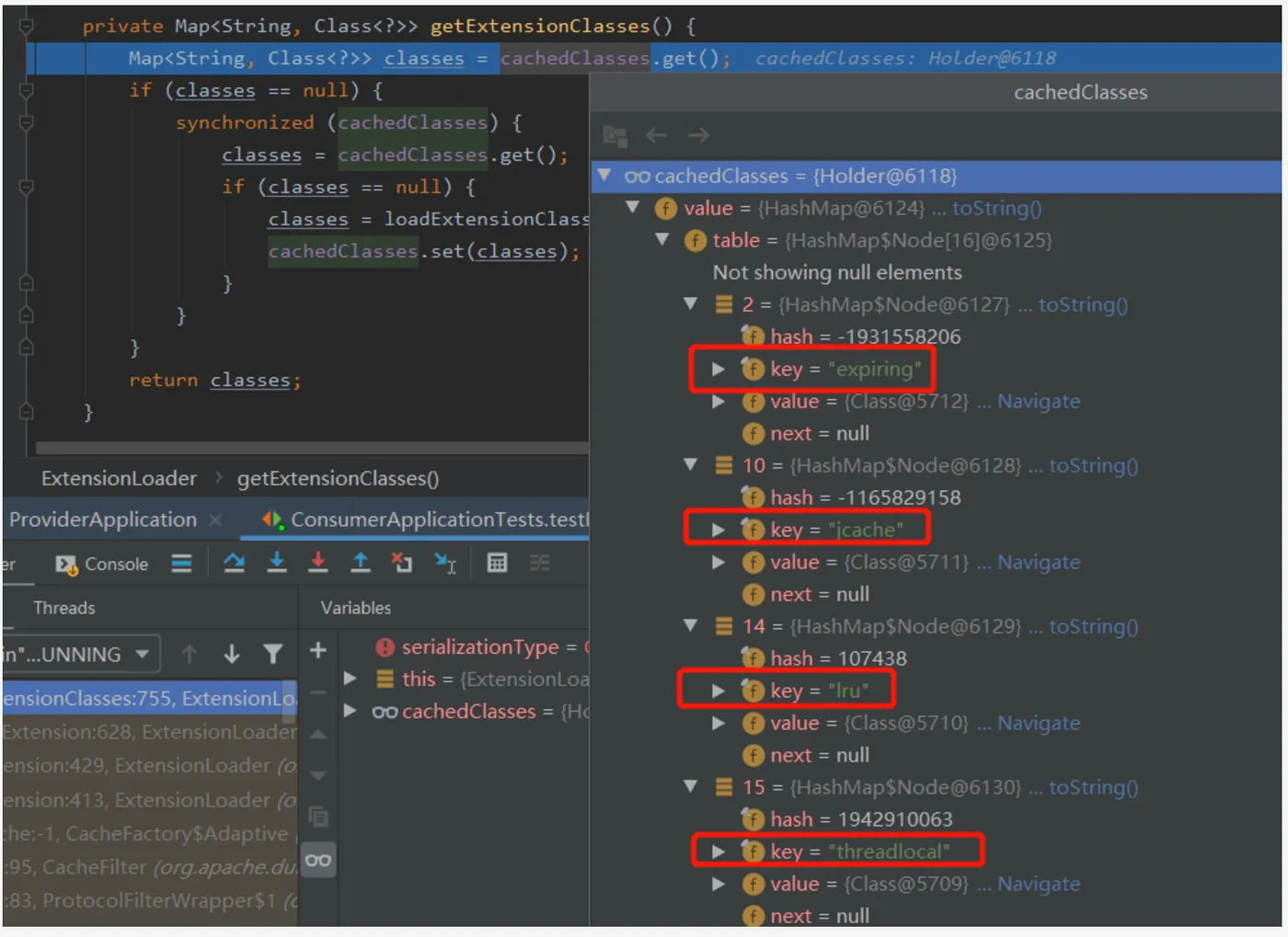Click 'hash = -1931558206' field row
The width and height of the screenshot is (1288, 937).
pyautogui.click(x=851, y=337)
